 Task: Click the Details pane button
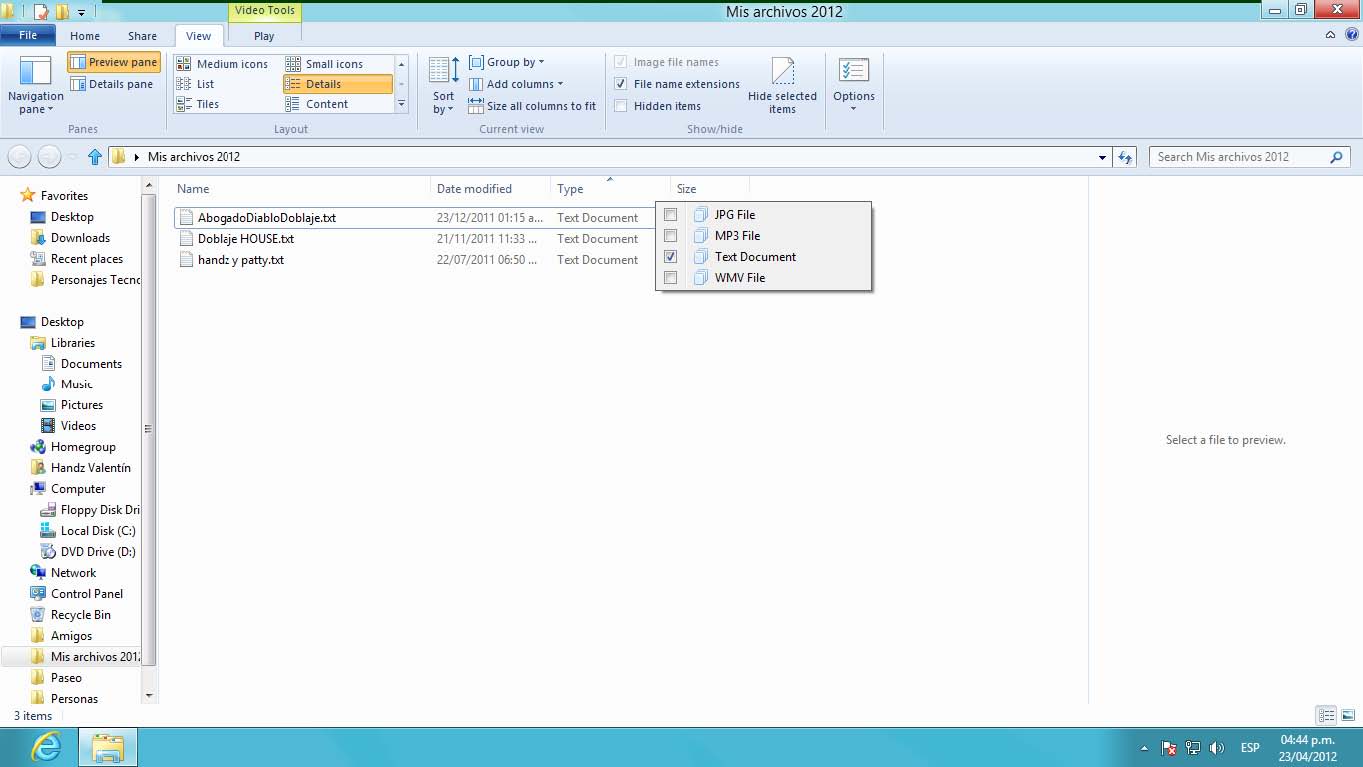112,84
